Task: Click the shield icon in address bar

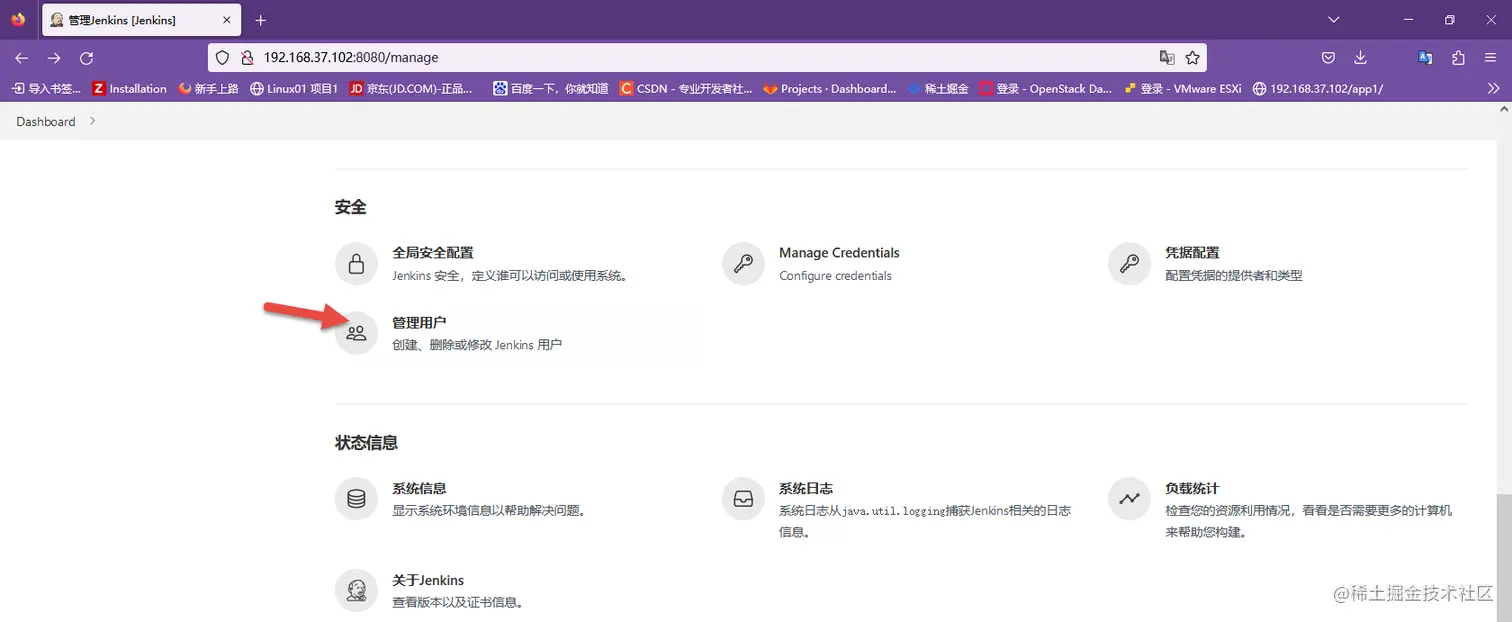Action: coord(223,58)
